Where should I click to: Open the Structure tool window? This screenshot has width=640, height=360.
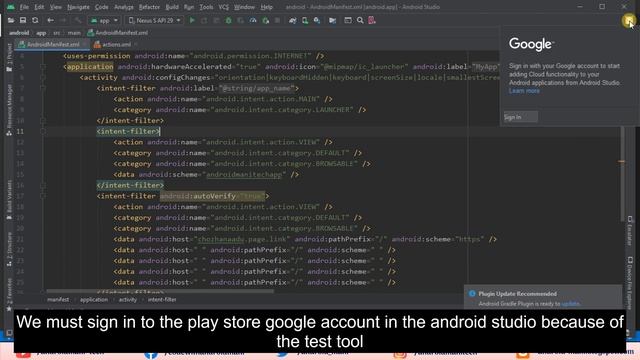(x=9, y=249)
